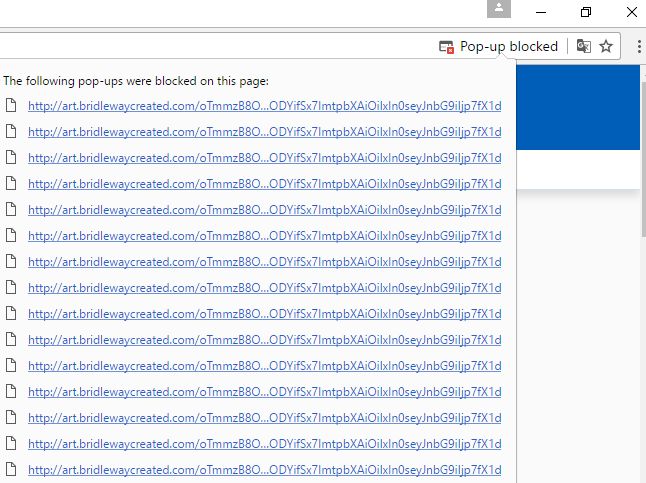Open the Translate page icon
The height and width of the screenshot is (483, 646).
584,46
